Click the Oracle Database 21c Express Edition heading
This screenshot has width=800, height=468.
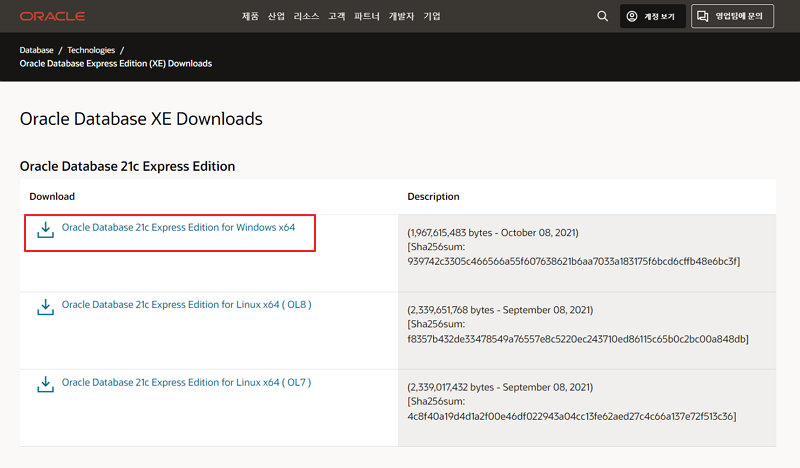(x=127, y=166)
